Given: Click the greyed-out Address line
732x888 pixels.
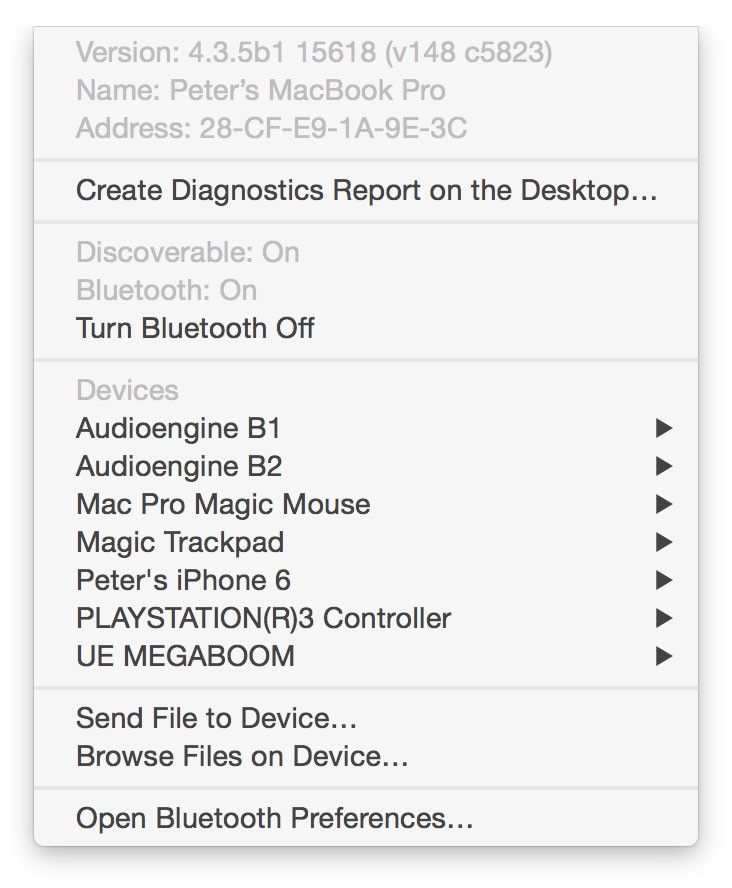Looking at the screenshot, I should (271, 128).
